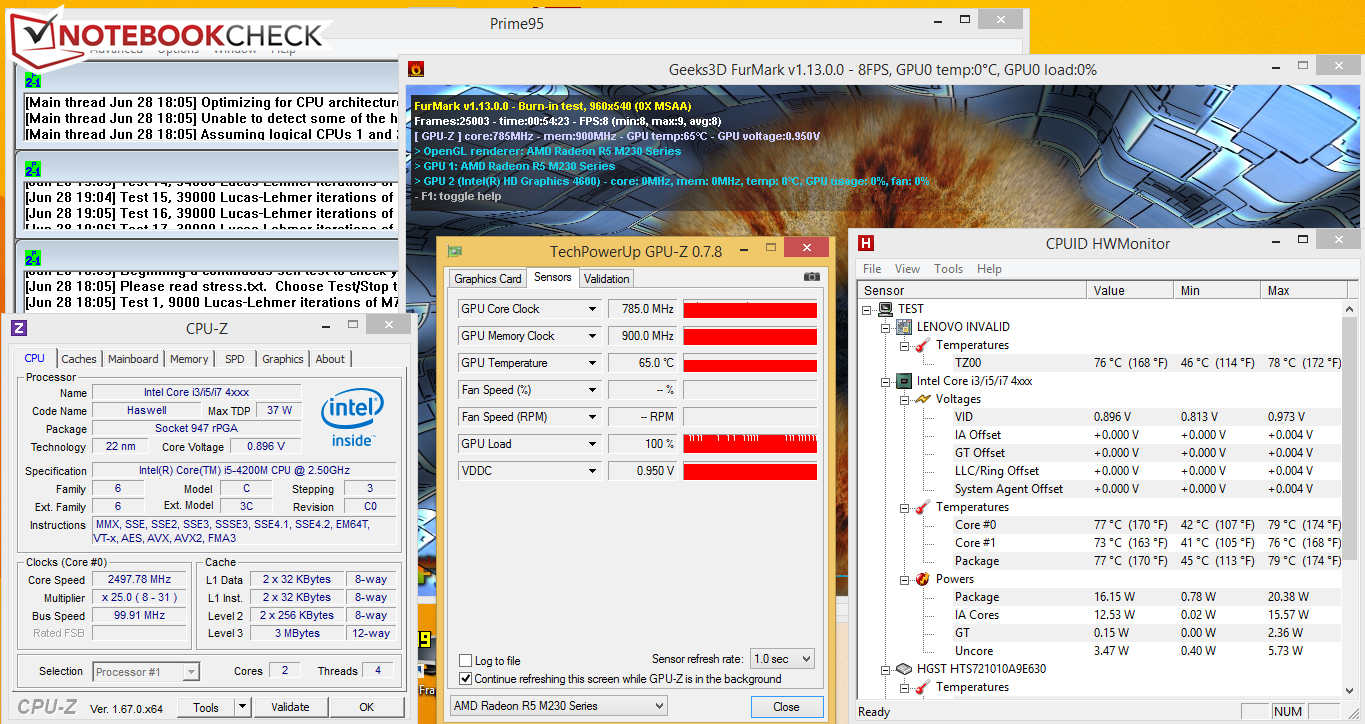Screen dimensions: 1365x724
Task: Click the Powers flame icon in HWMonitor
Action: click(923, 579)
